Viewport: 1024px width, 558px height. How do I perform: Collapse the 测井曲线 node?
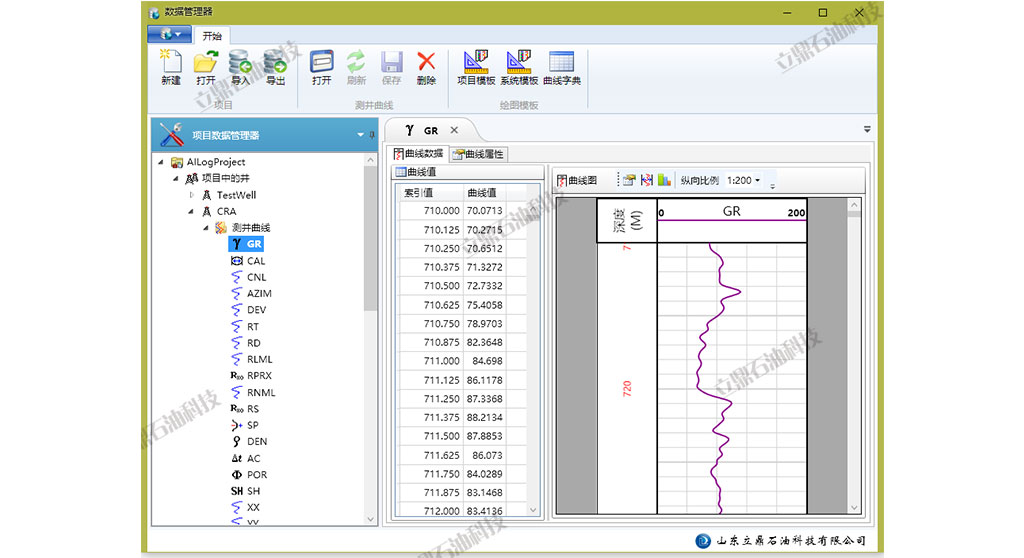pyautogui.click(x=206, y=227)
